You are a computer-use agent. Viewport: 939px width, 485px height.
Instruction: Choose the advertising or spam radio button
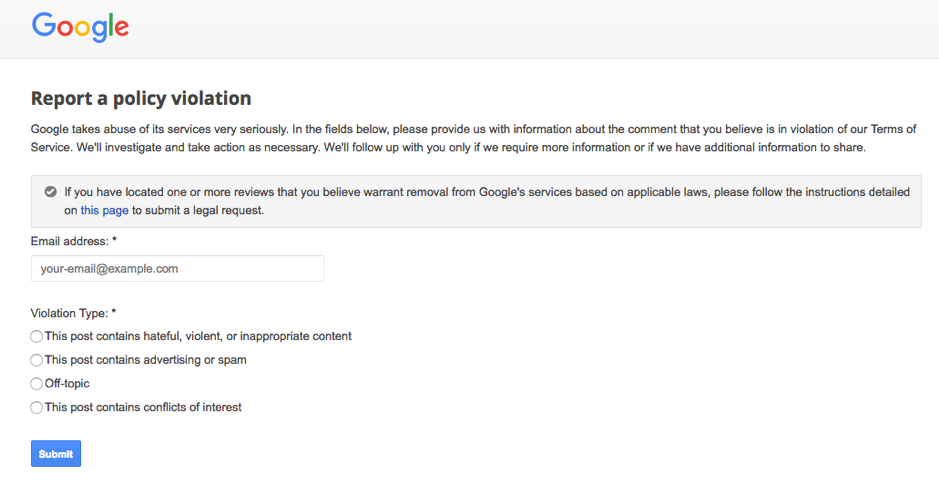click(x=37, y=360)
